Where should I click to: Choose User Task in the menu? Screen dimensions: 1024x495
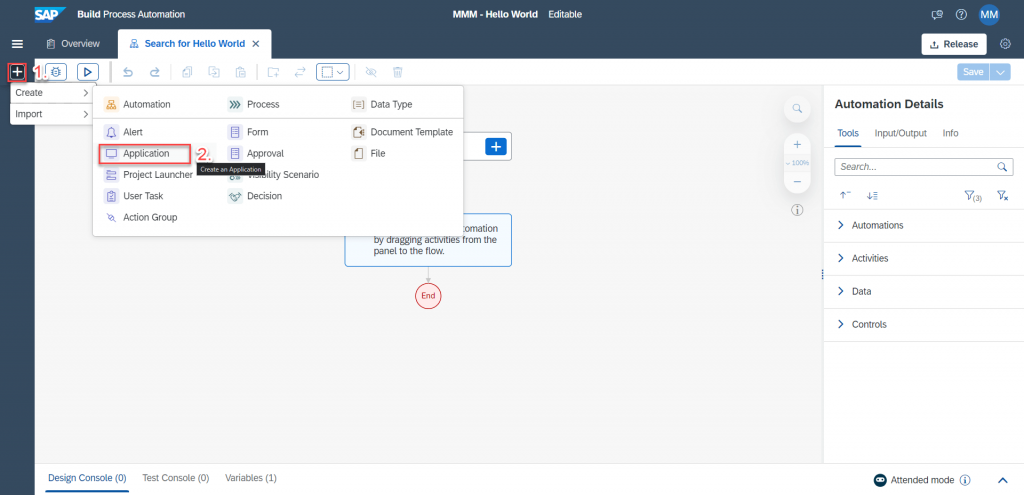[134, 196]
